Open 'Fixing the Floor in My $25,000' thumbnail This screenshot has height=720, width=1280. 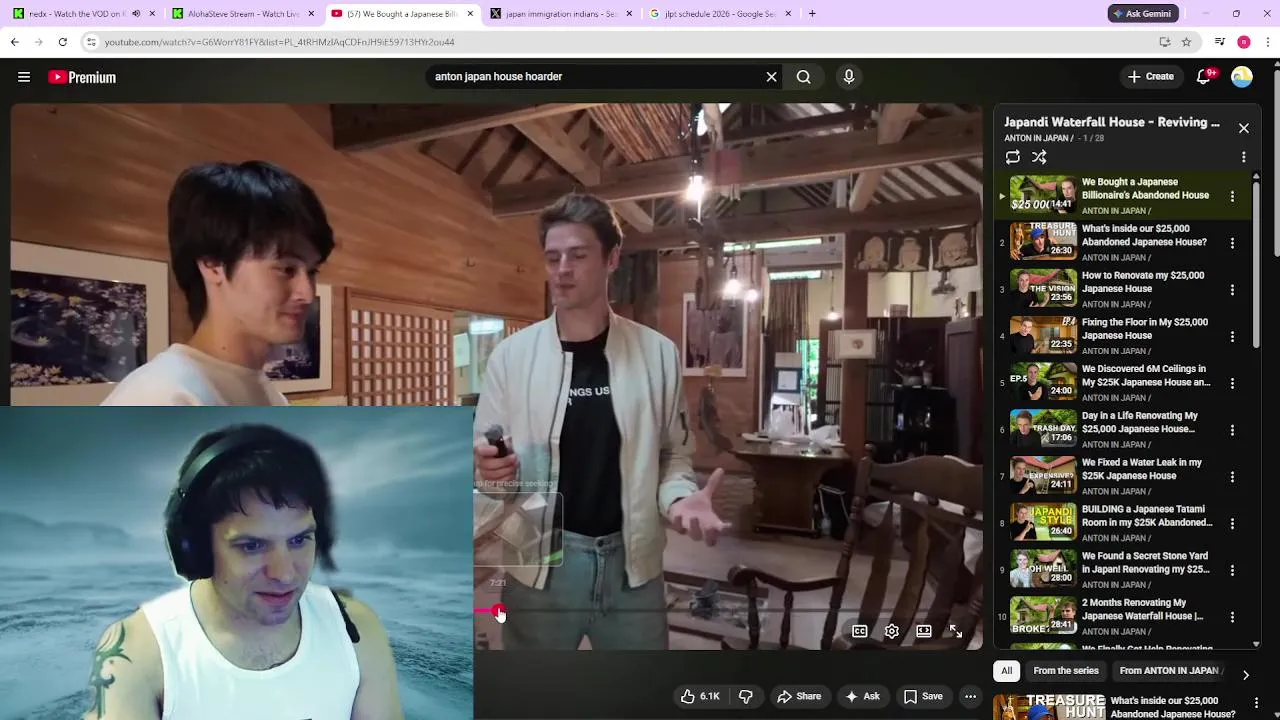point(1043,335)
